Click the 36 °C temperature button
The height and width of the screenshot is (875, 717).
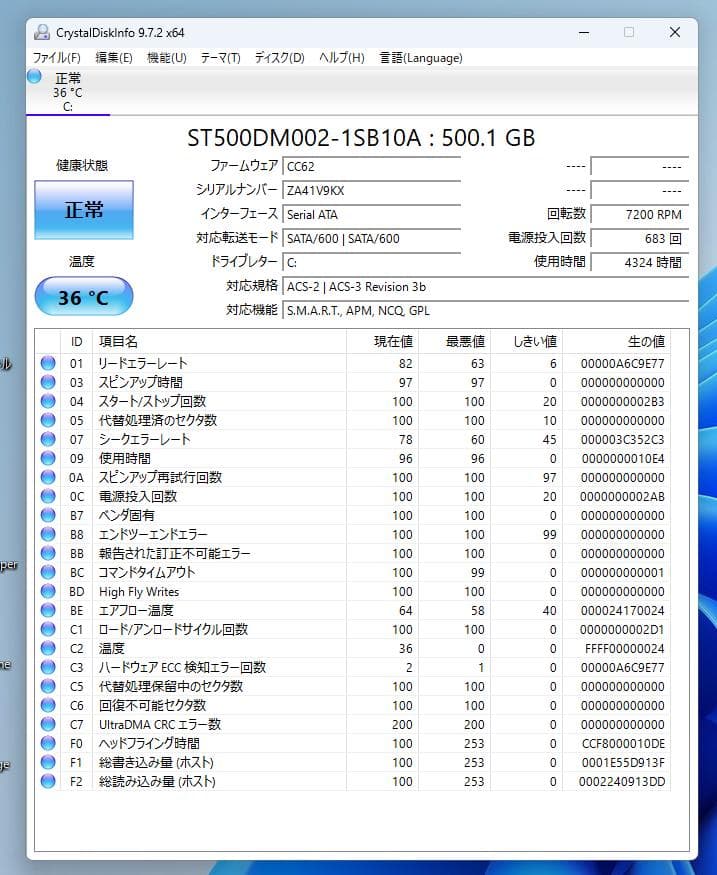point(84,296)
